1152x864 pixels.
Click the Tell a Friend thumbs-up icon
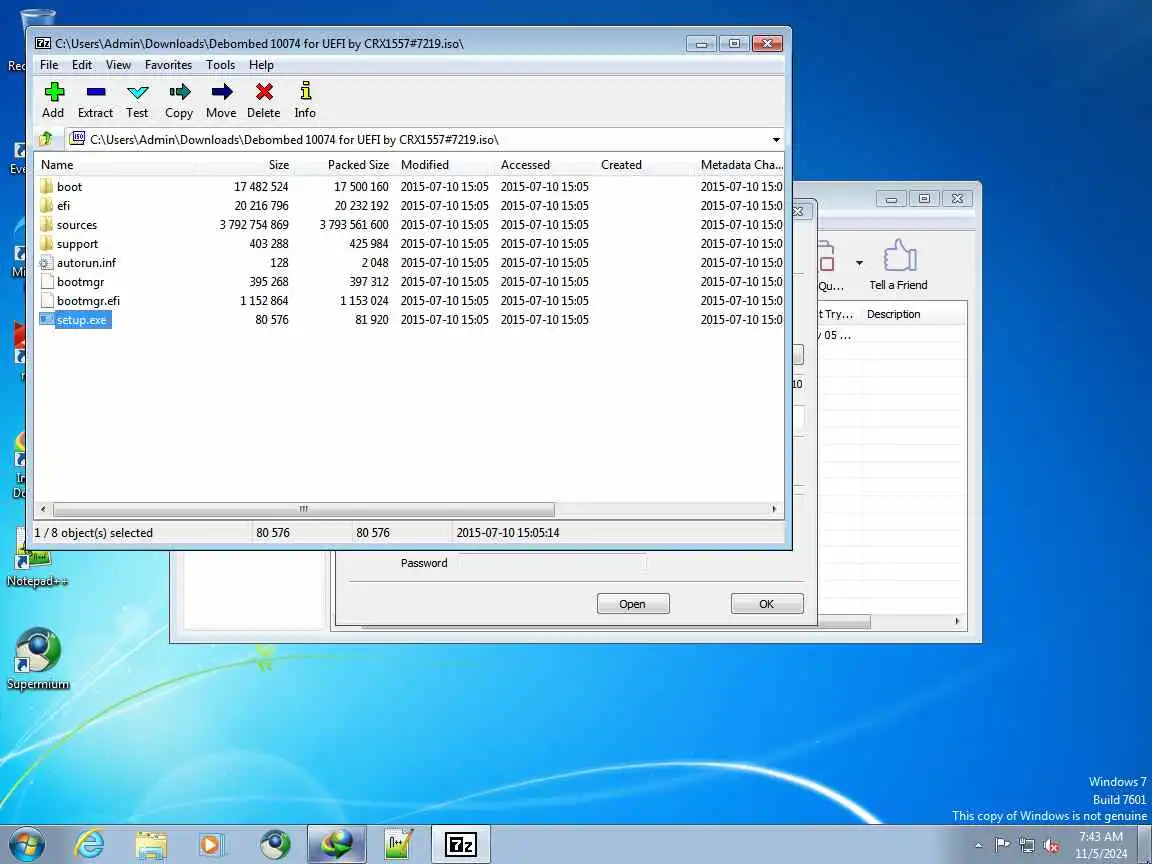click(x=899, y=256)
